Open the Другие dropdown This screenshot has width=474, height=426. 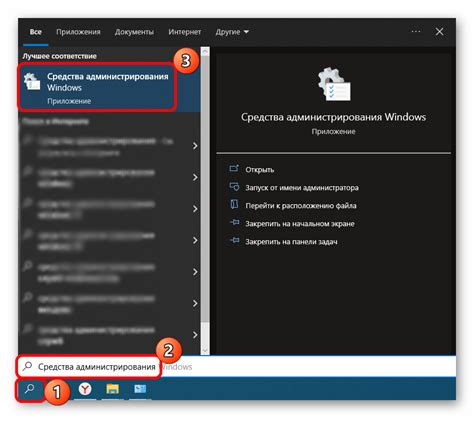click(x=232, y=32)
